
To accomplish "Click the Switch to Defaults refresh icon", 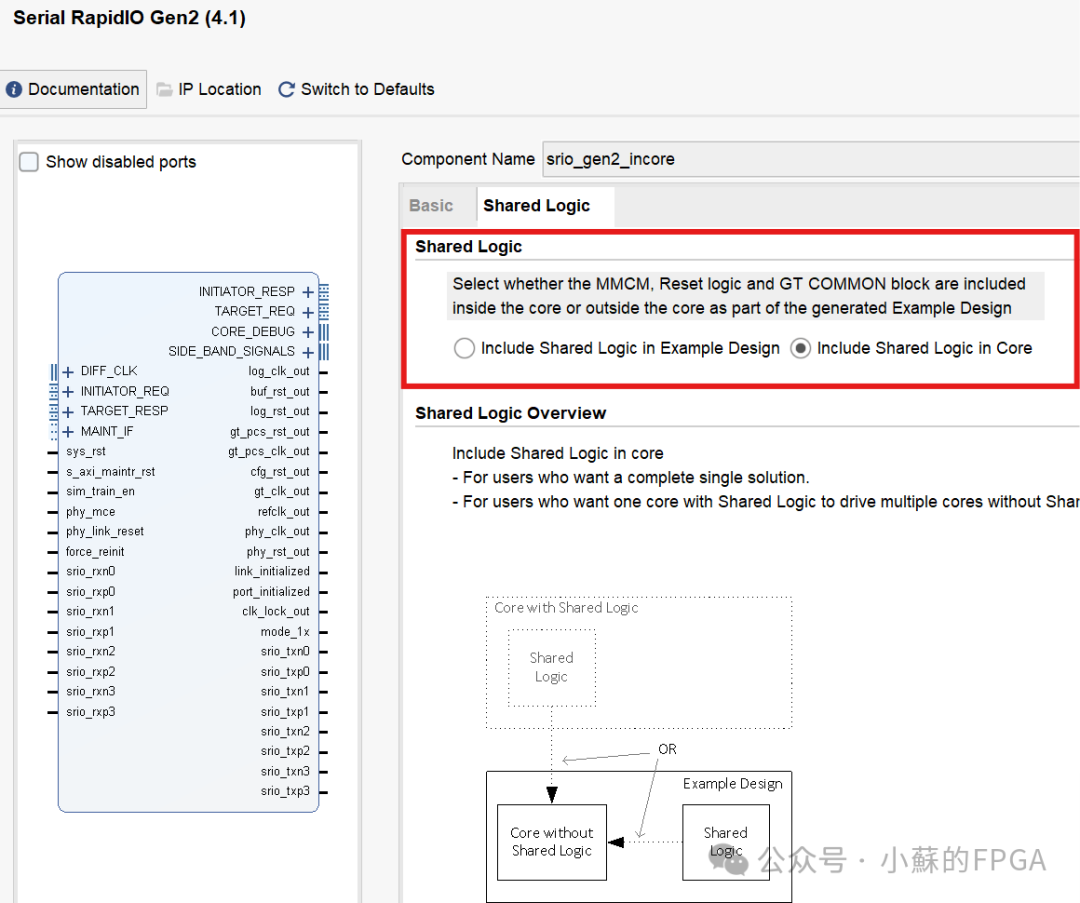I will (x=286, y=90).
